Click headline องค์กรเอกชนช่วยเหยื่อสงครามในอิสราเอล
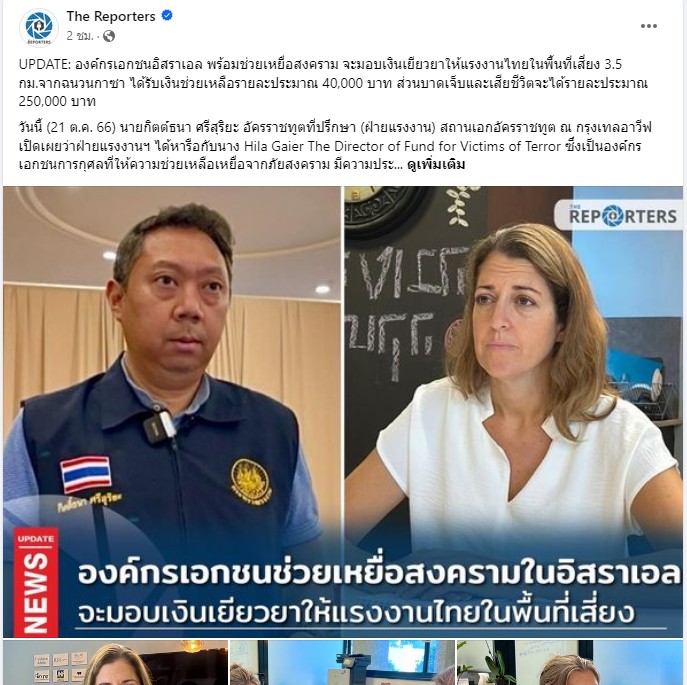The height and width of the screenshot is (685, 687). (378, 574)
